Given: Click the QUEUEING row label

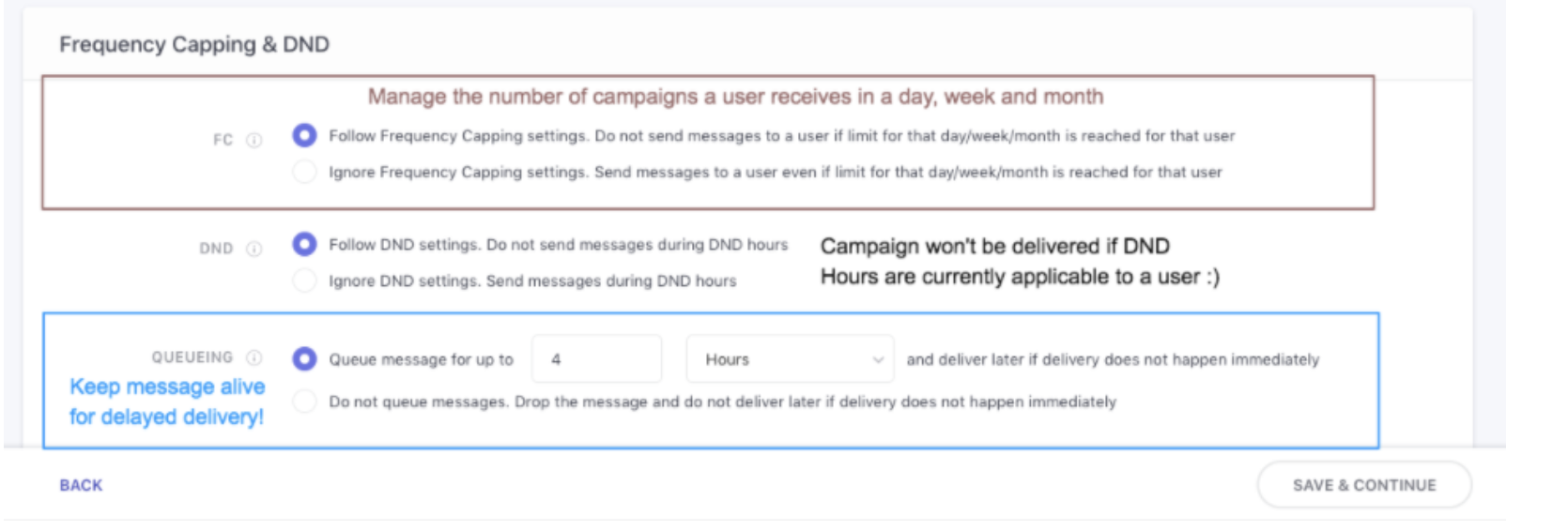Looking at the screenshot, I should [192, 357].
